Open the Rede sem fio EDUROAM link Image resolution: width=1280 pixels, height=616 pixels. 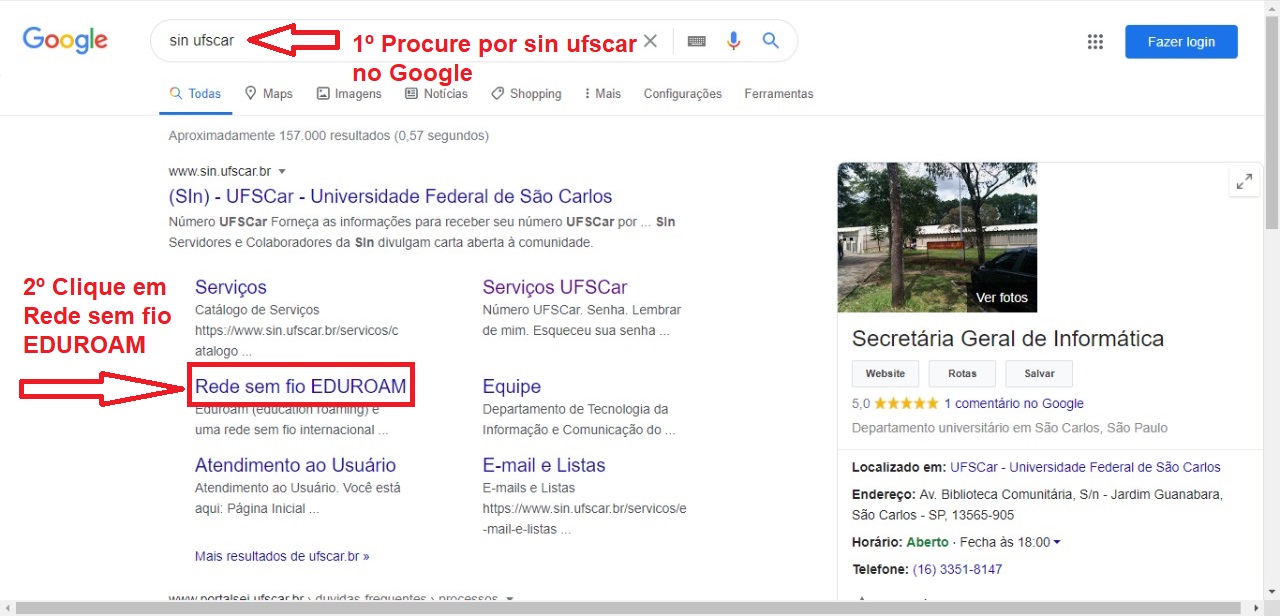click(x=301, y=386)
